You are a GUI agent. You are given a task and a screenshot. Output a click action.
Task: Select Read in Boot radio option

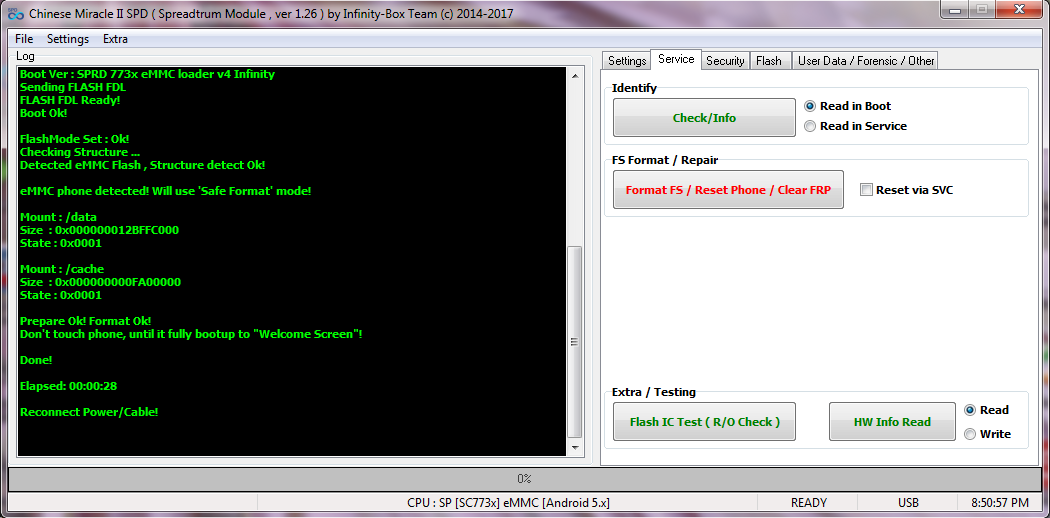coord(848,106)
